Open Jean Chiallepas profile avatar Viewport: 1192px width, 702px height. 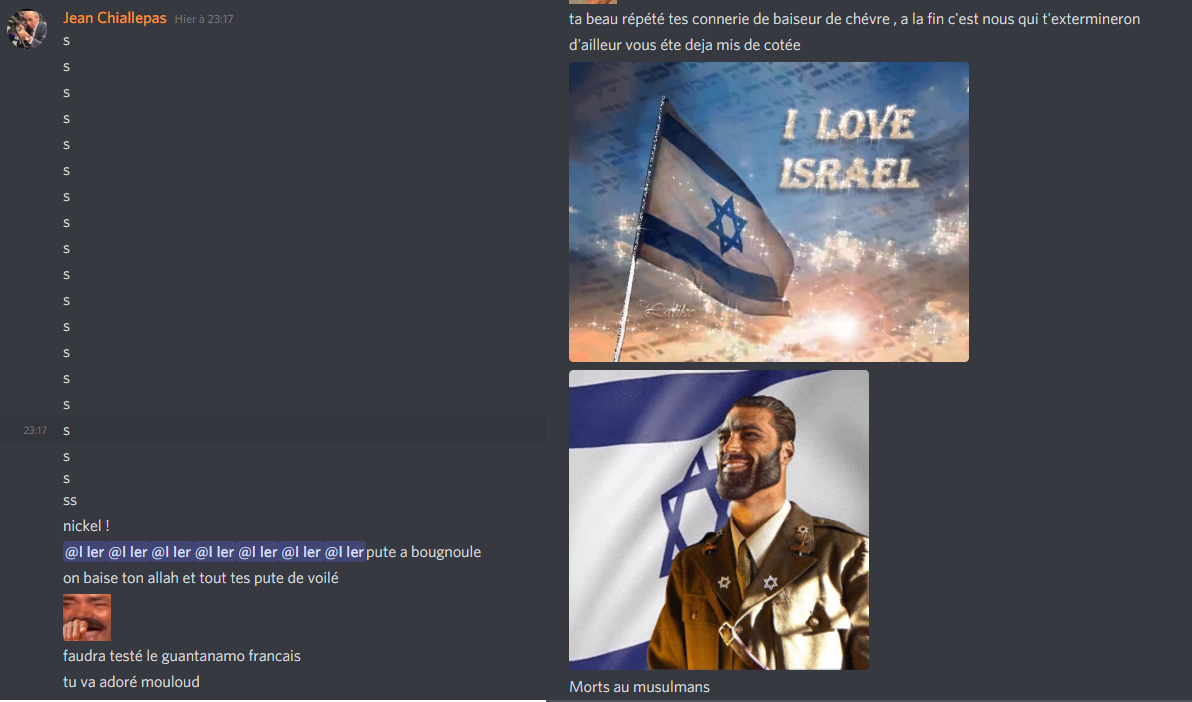[27, 29]
